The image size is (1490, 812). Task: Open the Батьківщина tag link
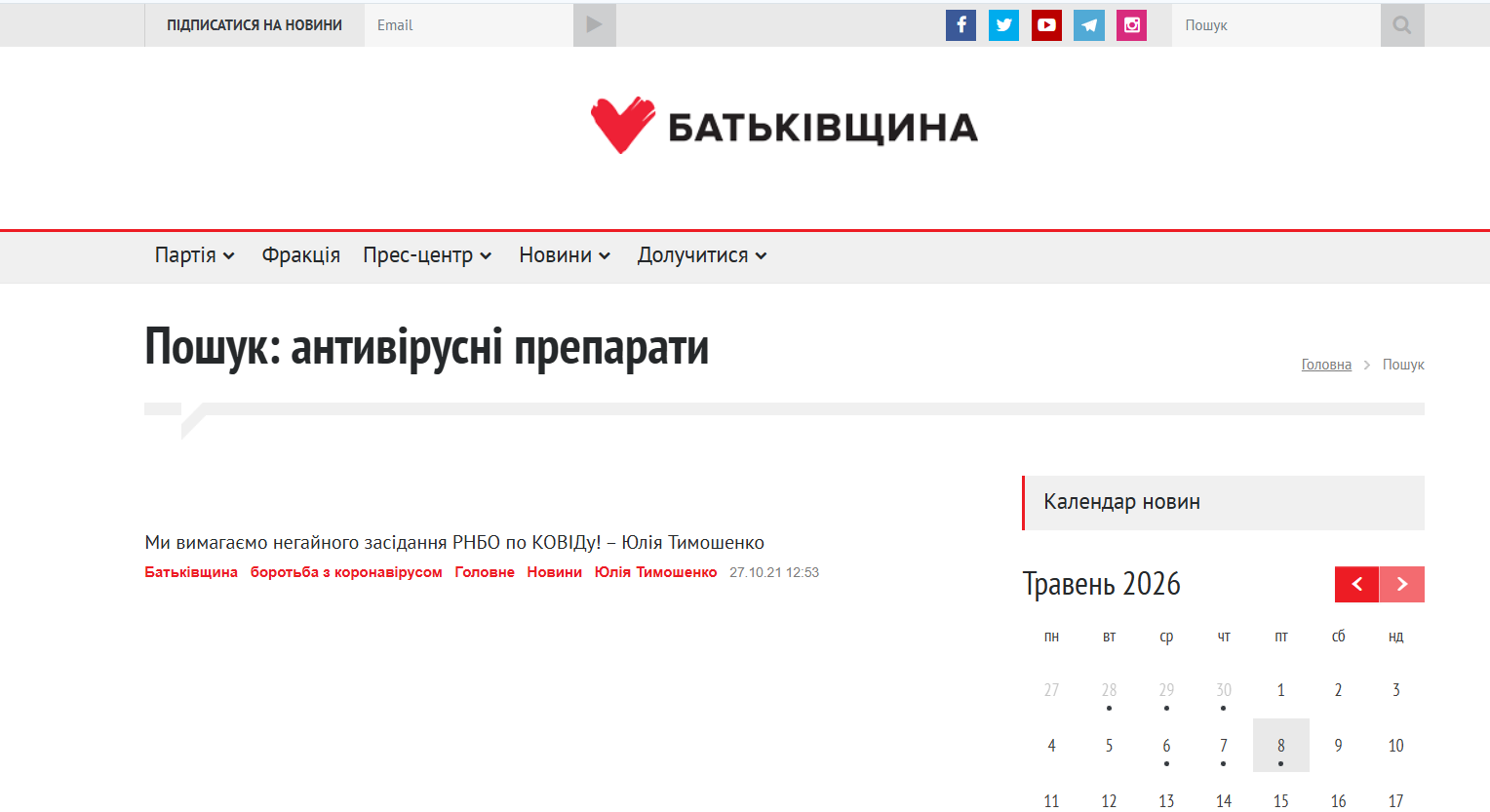[x=191, y=572]
